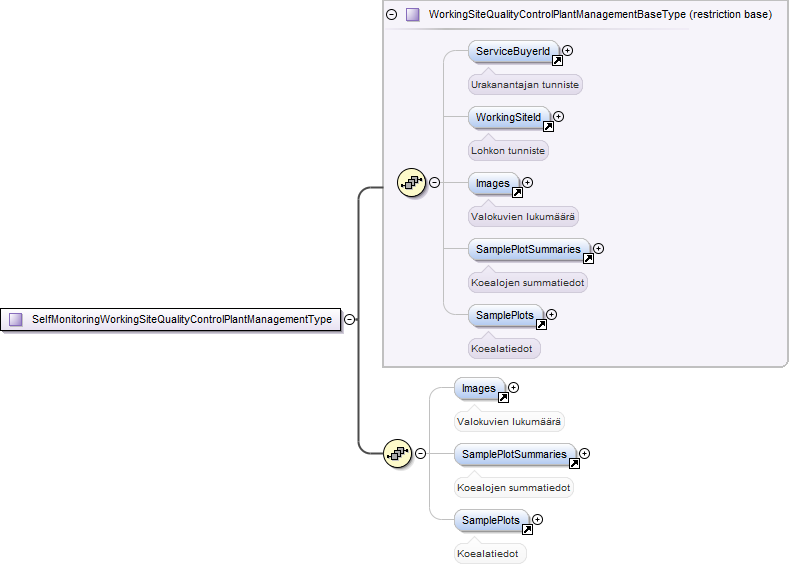Click the purple square icon of WorkingSiteQualityControlPlantManagementBaseType
This screenshot has height=567, width=790.
point(413,15)
